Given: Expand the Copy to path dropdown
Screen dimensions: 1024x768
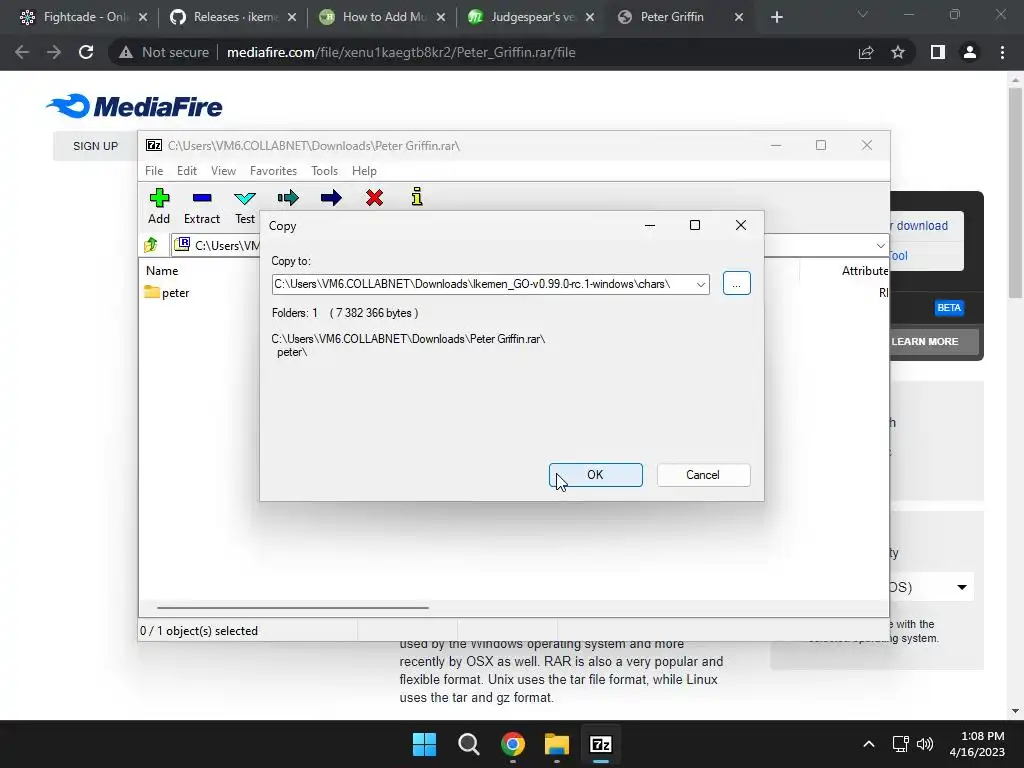Looking at the screenshot, I should (x=700, y=284).
